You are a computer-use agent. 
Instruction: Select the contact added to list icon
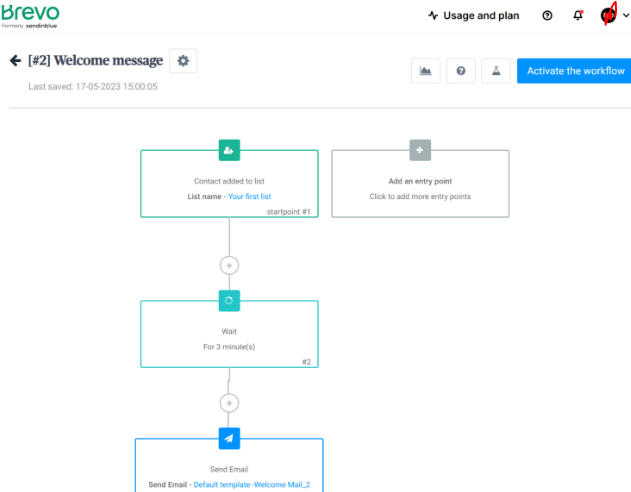pos(229,150)
